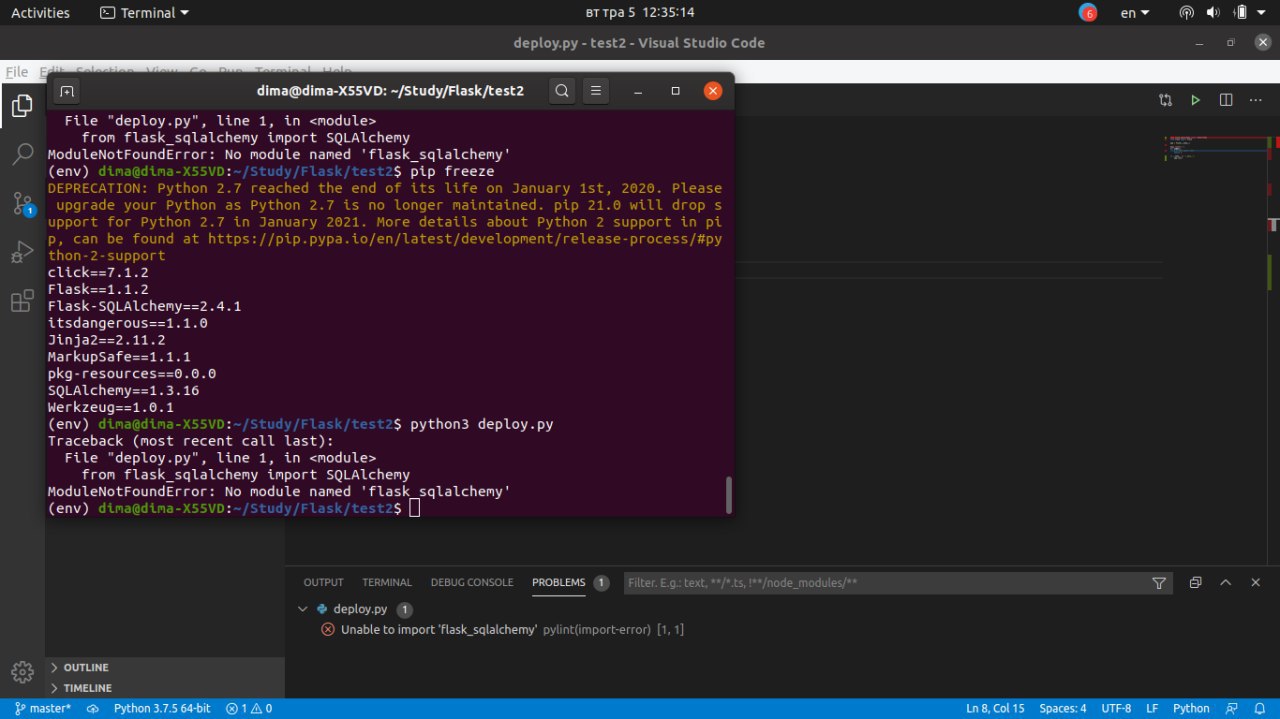Split the editor to the right
Screen dimensions: 1280x719
point(1226,100)
